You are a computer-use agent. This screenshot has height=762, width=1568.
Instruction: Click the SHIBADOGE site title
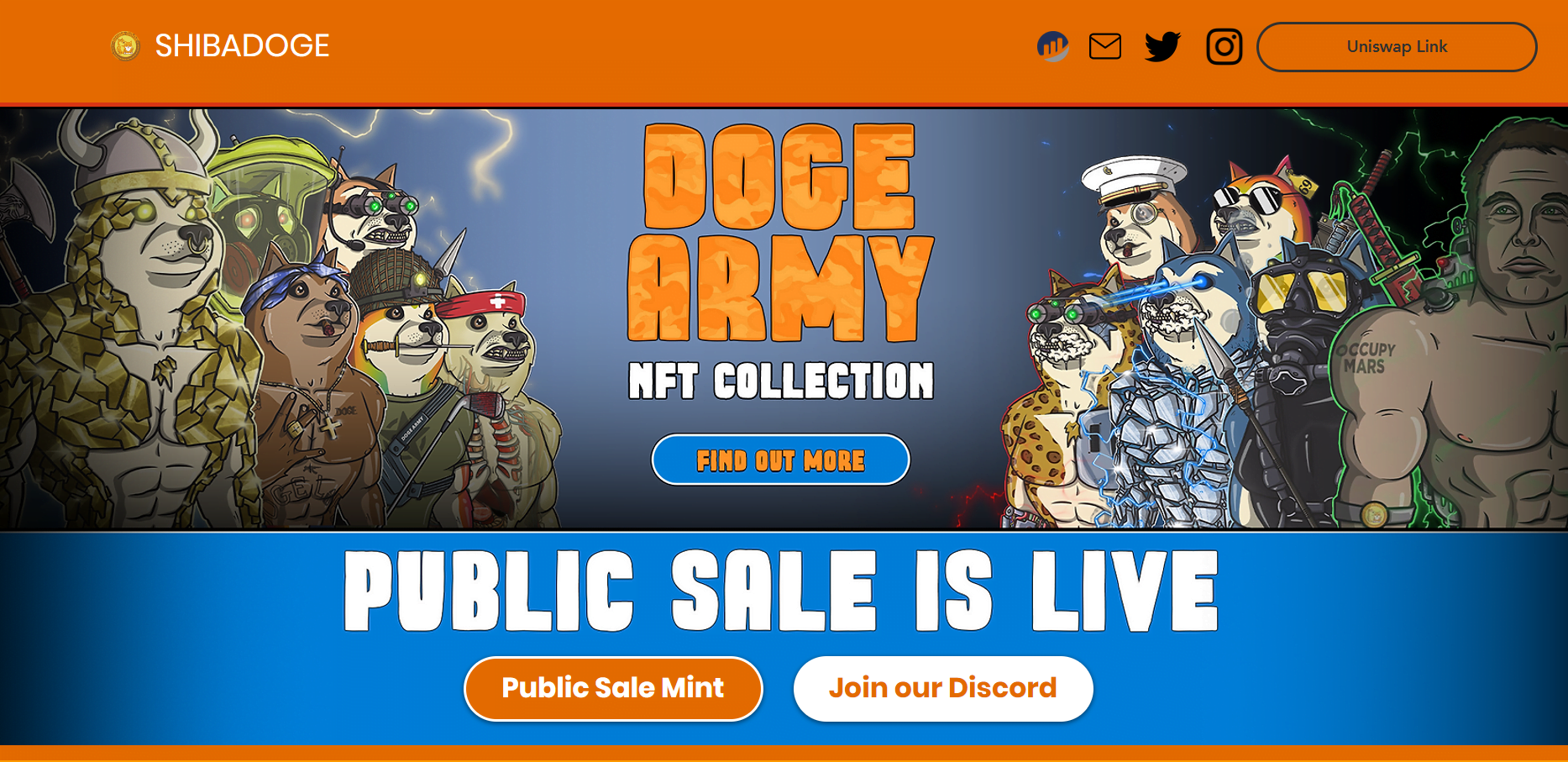click(x=242, y=46)
